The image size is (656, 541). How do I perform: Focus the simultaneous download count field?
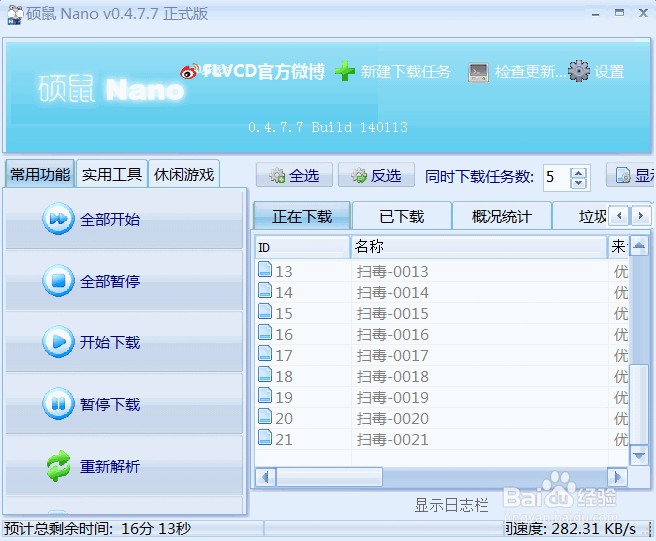coord(557,177)
